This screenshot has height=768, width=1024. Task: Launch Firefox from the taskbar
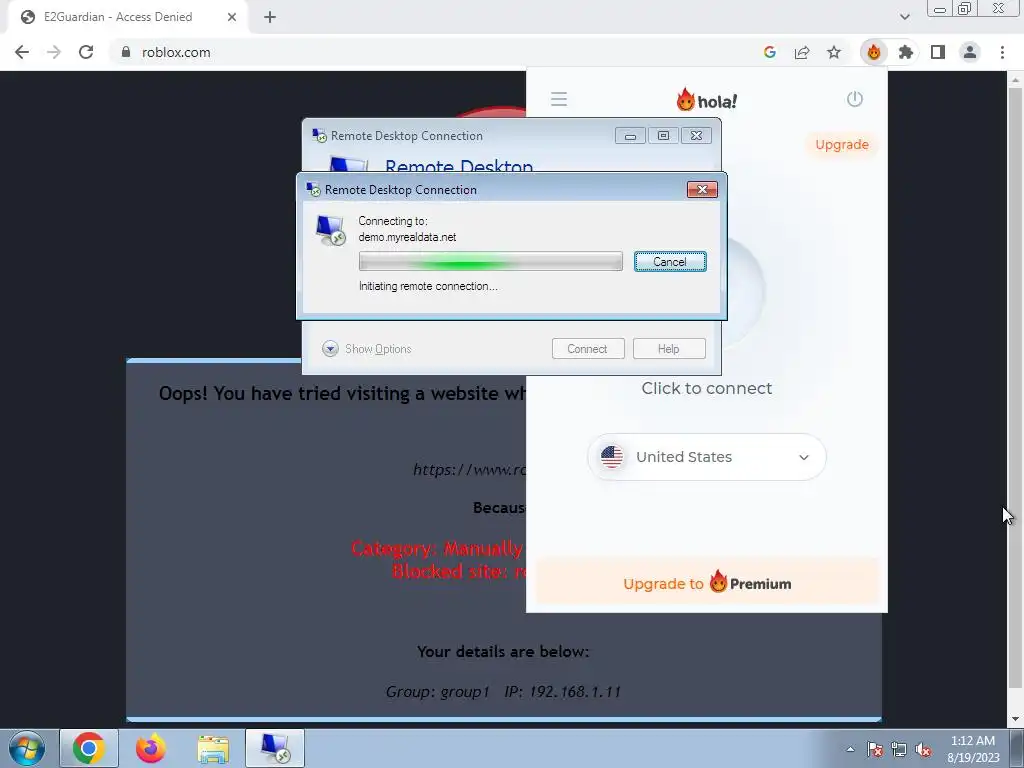coord(151,748)
